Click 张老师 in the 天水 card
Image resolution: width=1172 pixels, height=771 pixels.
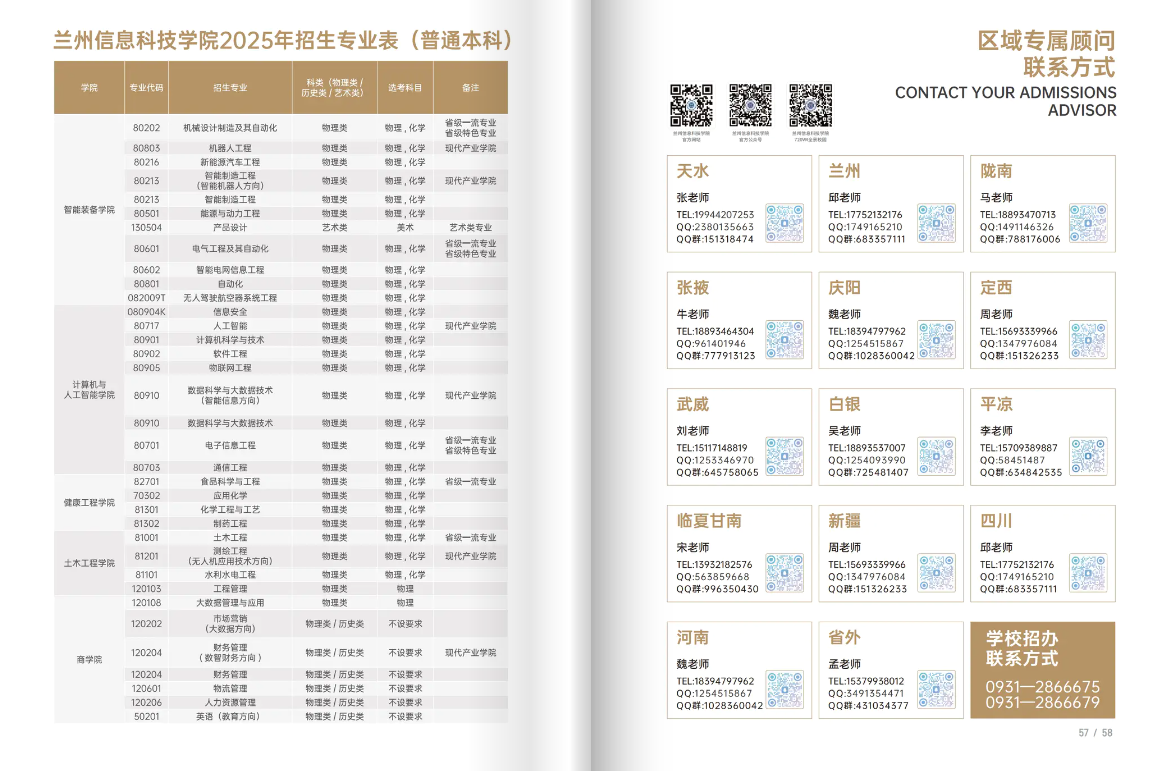pyautogui.click(x=693, y=198)
